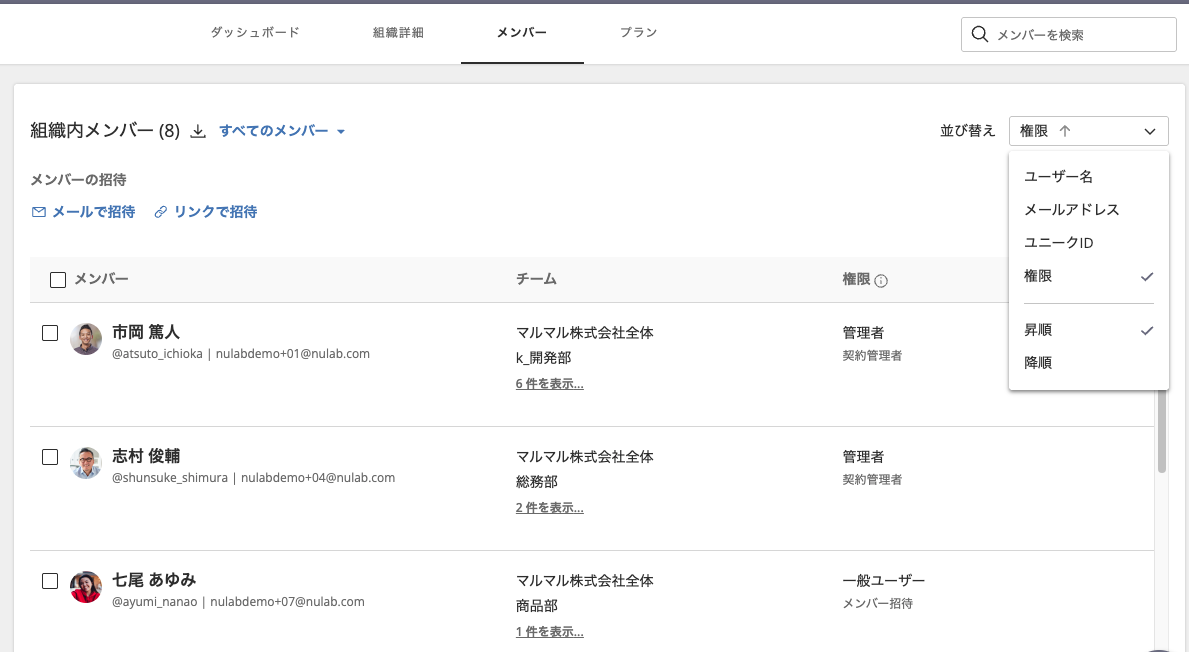The width and height of the screenshot is (1189, 652).
Task: Click 一般ユーザー role text
Action: pos(883,581)
